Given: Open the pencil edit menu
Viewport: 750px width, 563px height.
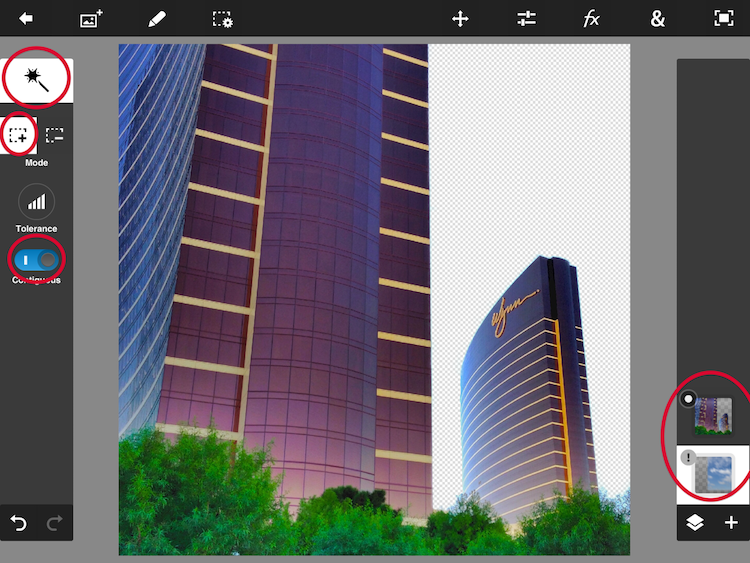Looking at the screenshot, I should pos(157,19).
